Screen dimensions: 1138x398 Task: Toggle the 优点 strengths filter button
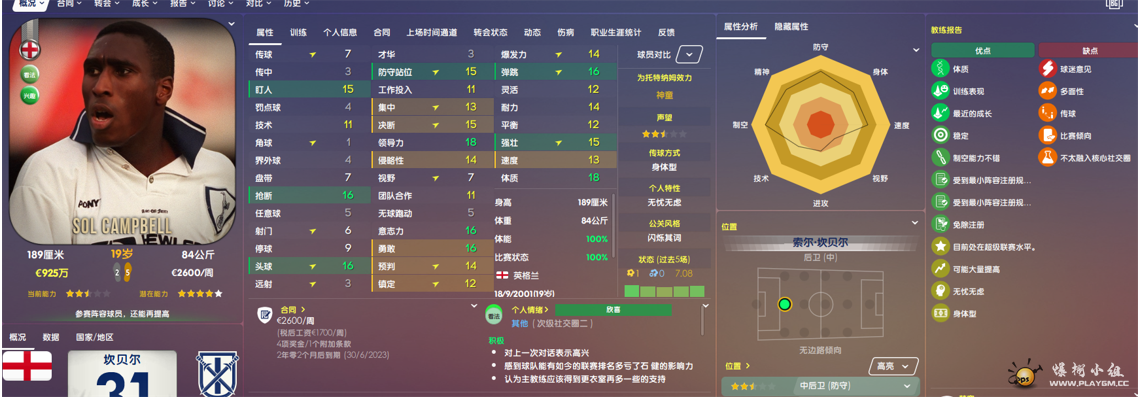[983, 50]
